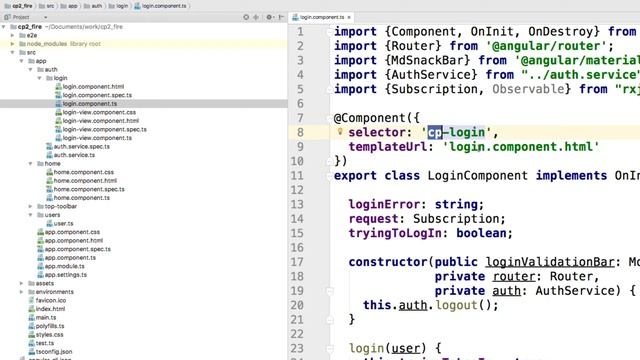
Task: Click login breadcrumb in navigation bar
Action: 118,6
